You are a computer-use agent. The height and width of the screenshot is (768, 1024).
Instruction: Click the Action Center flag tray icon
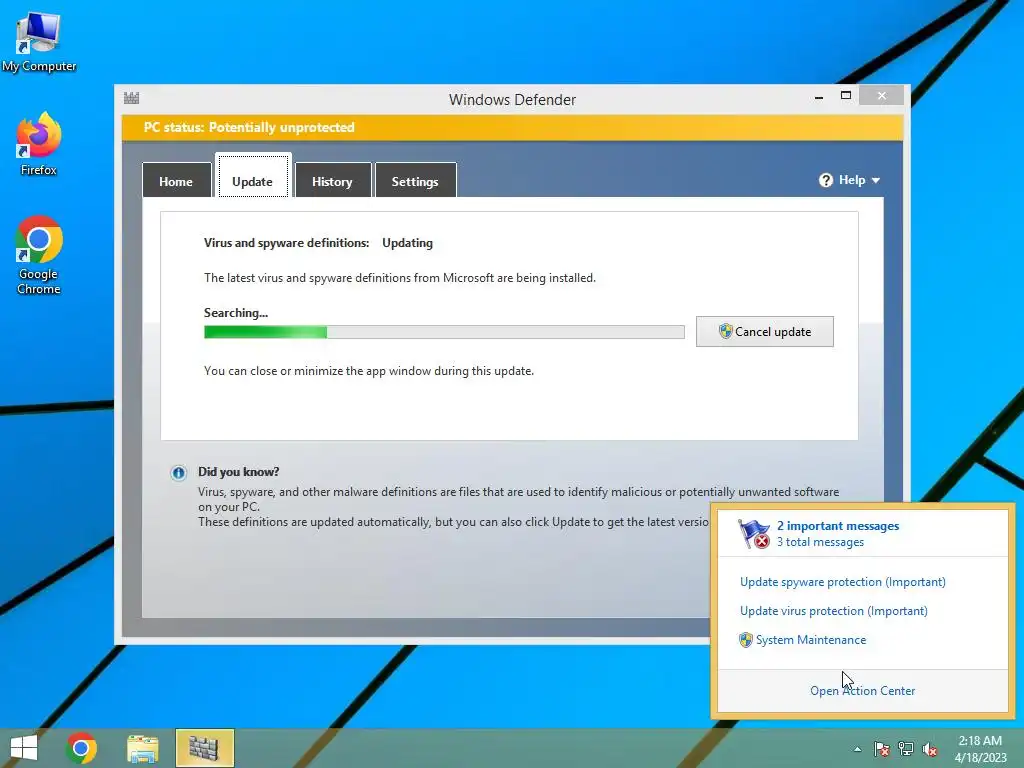[882, 749]
